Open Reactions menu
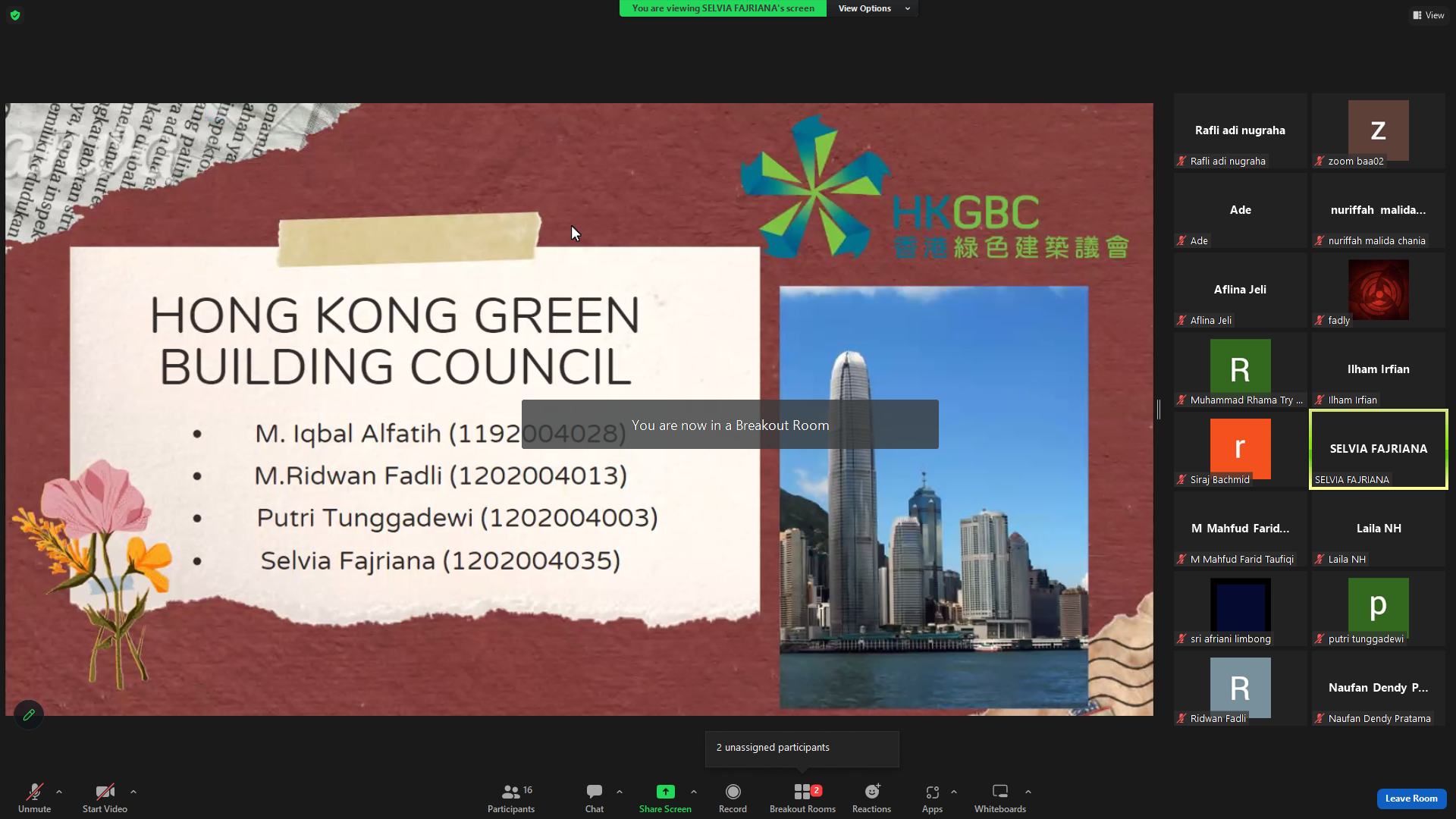1456x819 pixels. [871, 798]
